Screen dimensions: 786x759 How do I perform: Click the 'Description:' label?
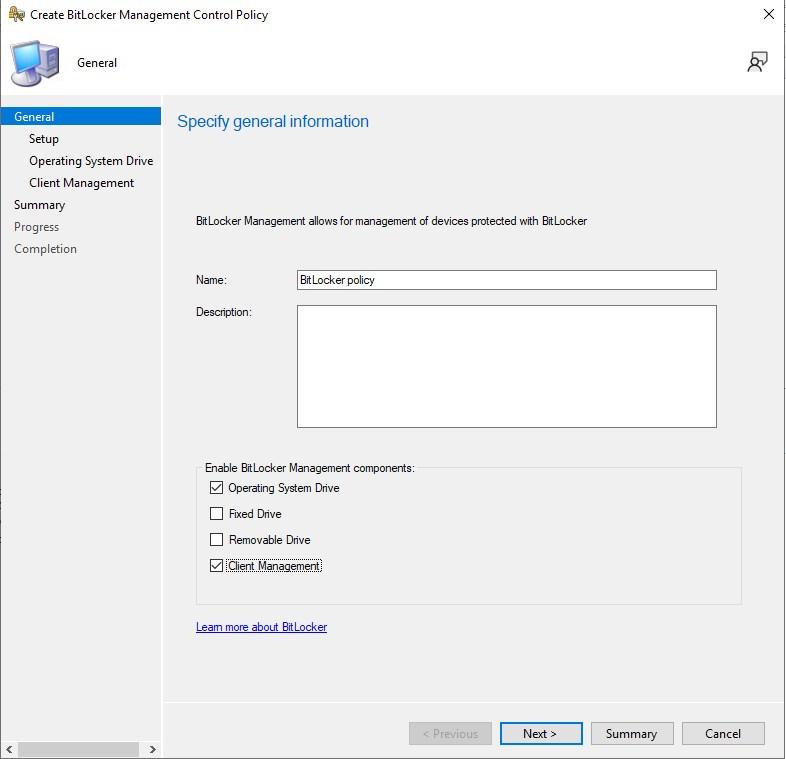tap(224, 312)
